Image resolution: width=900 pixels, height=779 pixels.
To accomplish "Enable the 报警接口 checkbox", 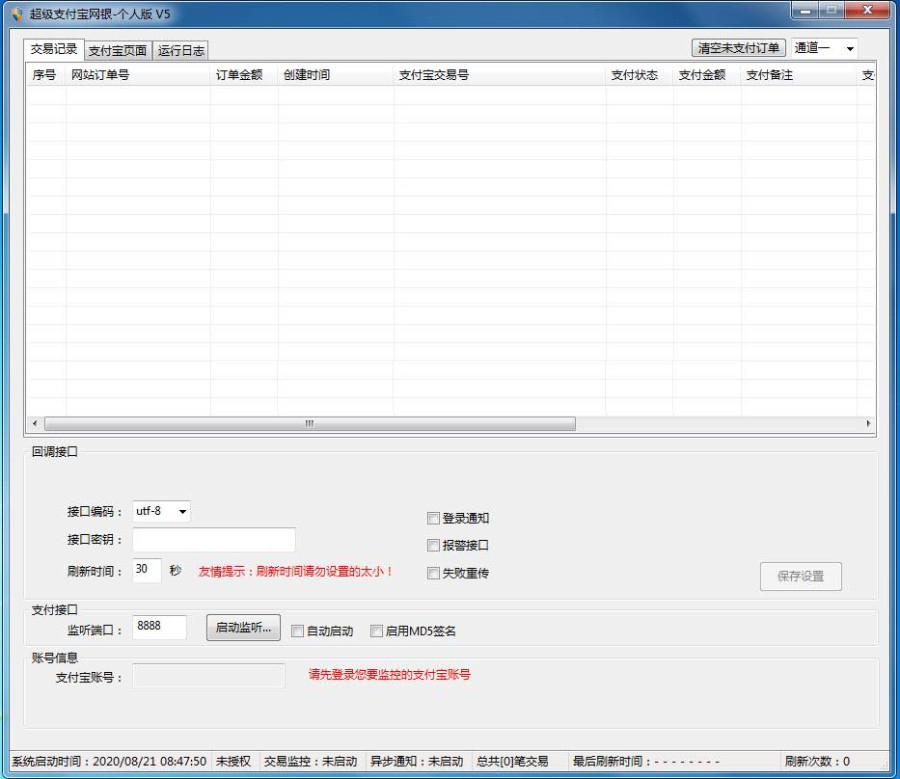I will (x=432, y=546).
